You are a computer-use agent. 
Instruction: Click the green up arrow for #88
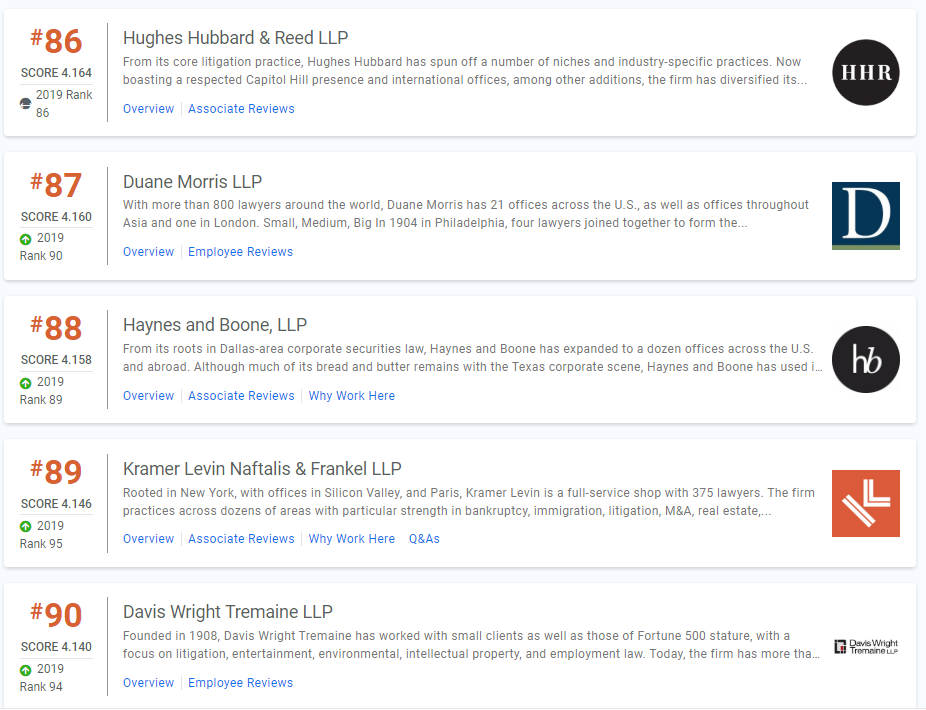(x=25, y=383)
